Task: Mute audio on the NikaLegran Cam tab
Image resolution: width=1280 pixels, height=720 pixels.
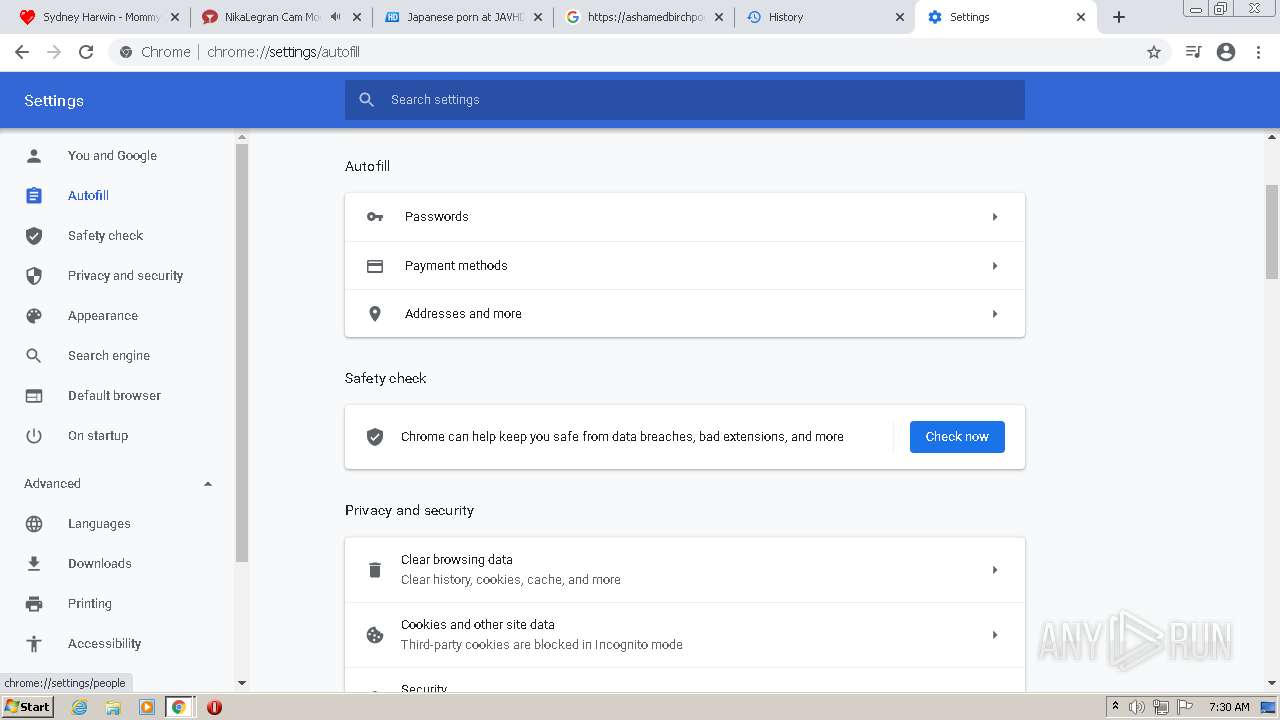Action: click(336, 17)
